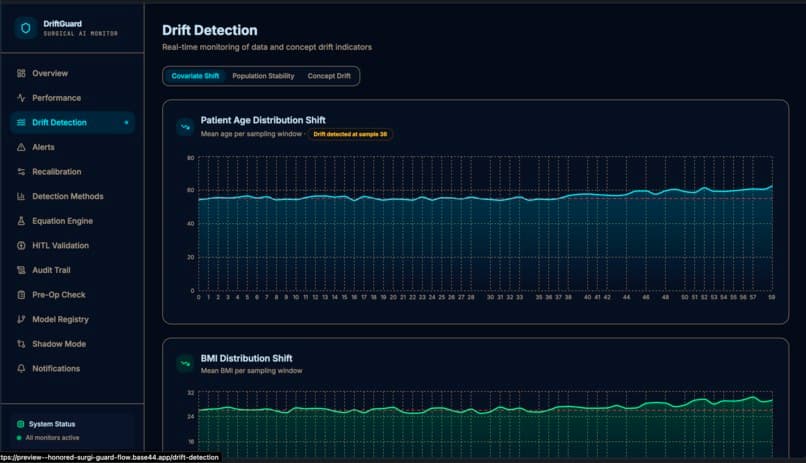The image size is (806, 463).
Task: Click the 'All monitors active' status text
Action: (52, 438)
